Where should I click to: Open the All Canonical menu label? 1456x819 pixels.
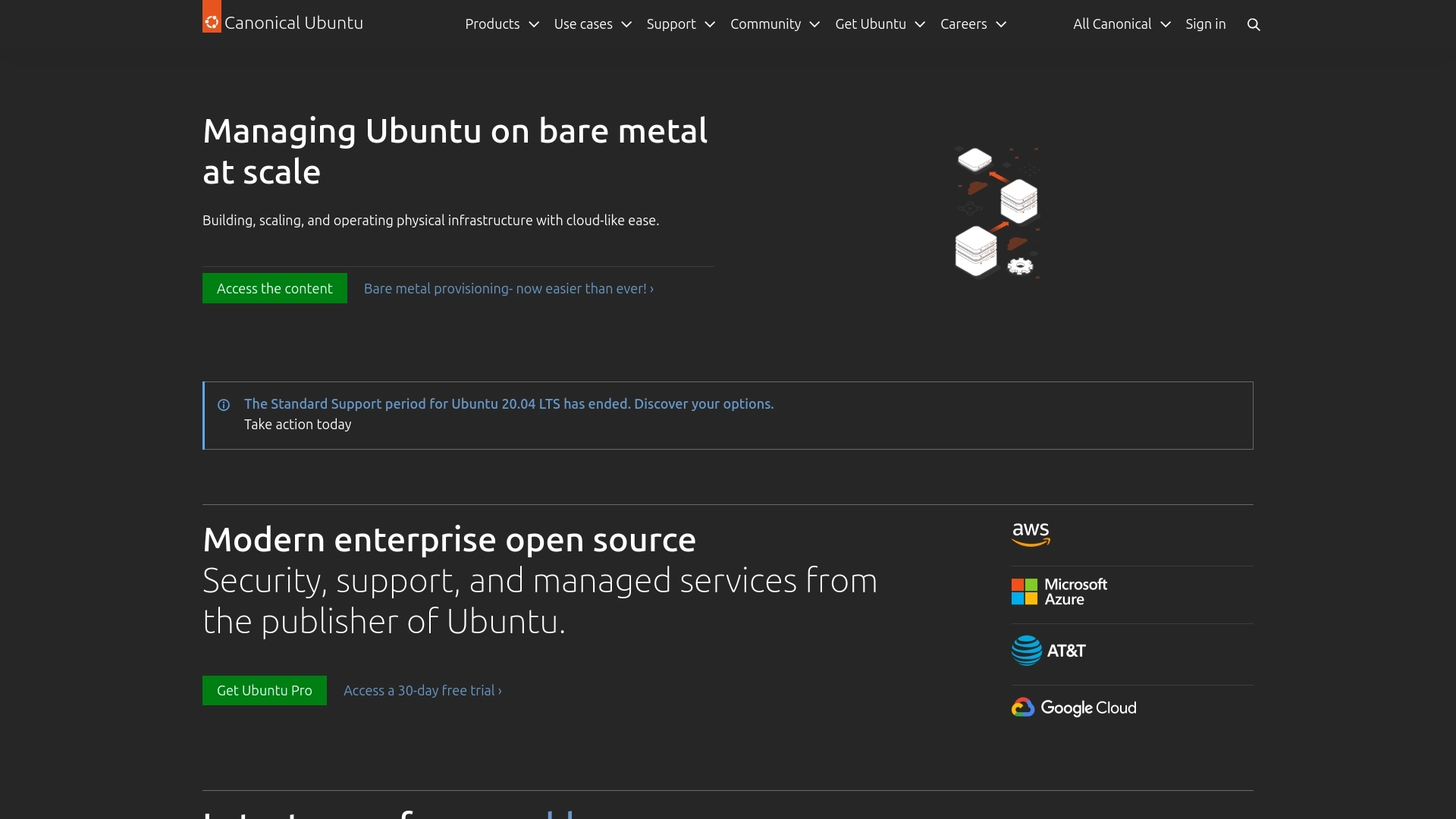click(x=1112, y=24)
